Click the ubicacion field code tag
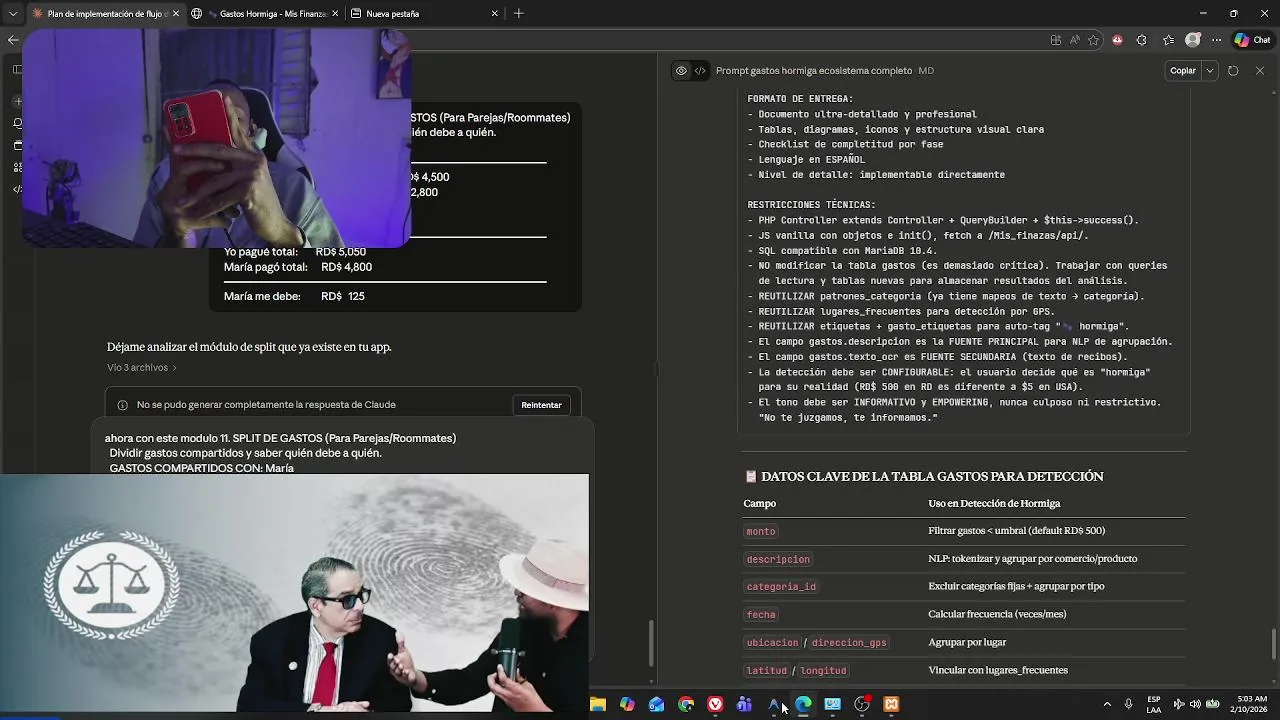1280x720 pixels. tap(772, 643)
